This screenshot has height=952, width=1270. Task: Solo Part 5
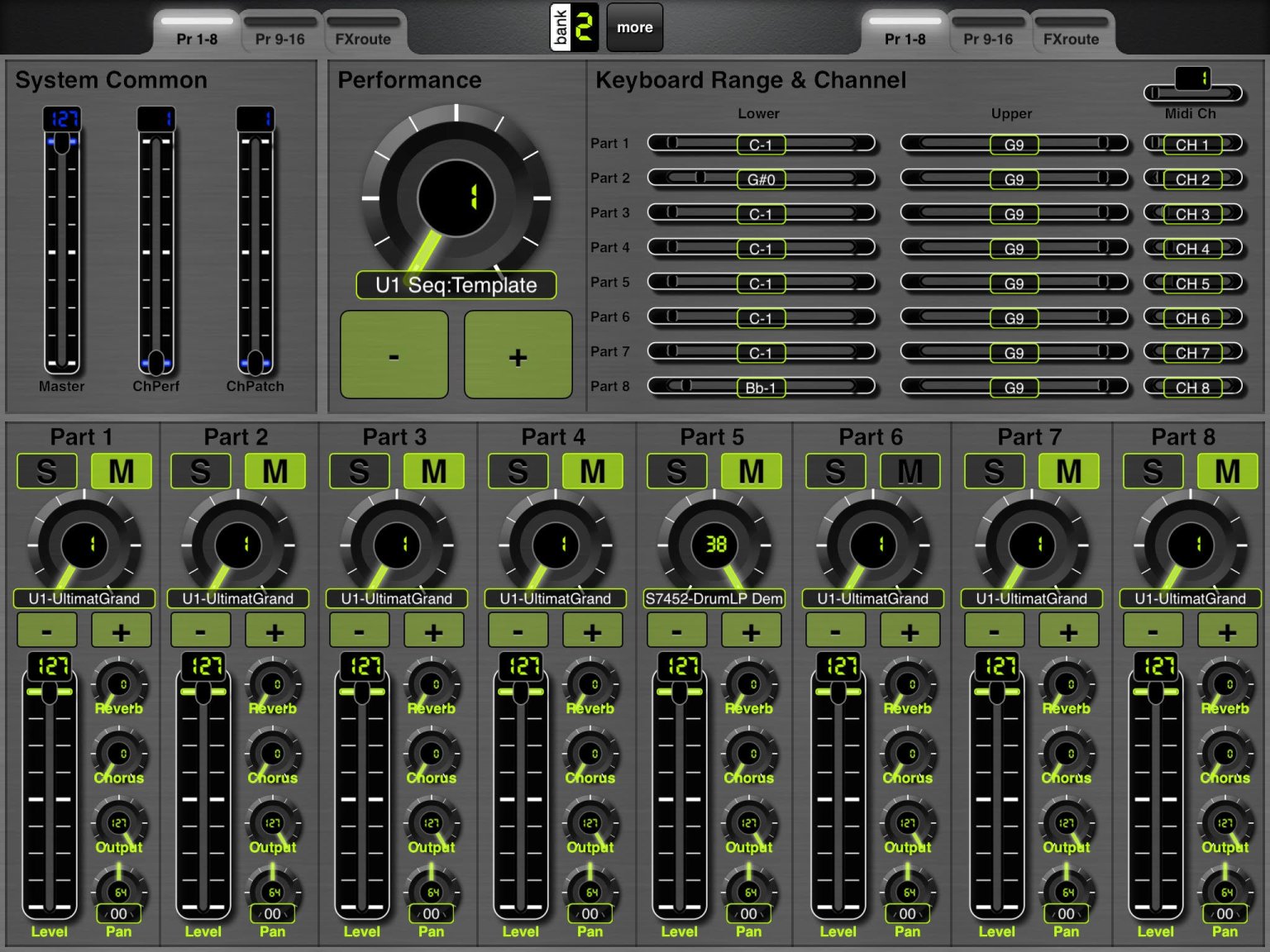(677, 471)
